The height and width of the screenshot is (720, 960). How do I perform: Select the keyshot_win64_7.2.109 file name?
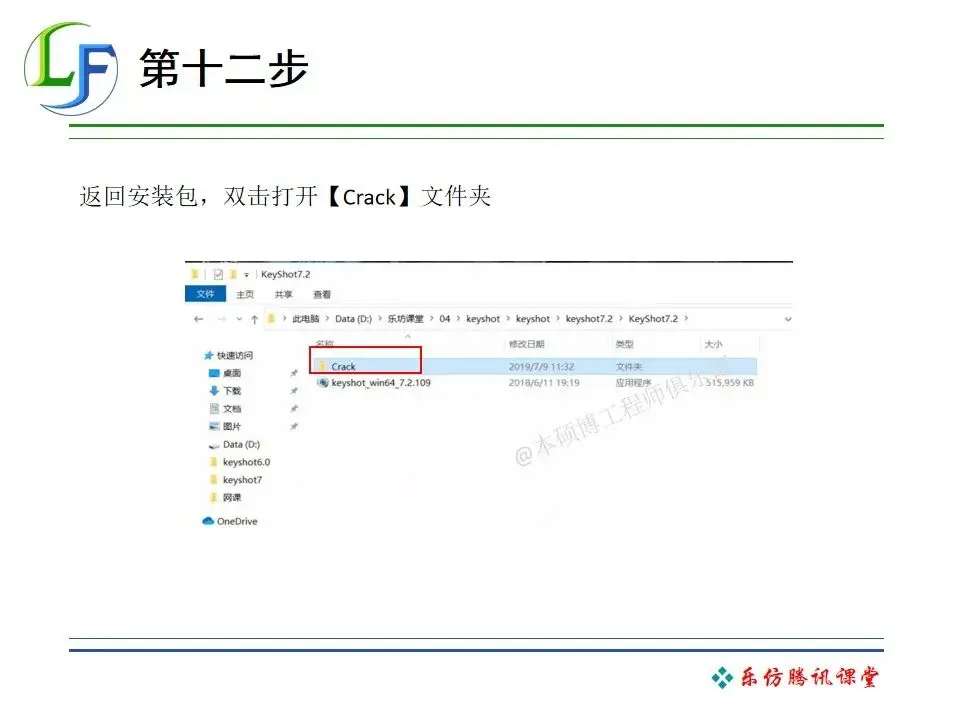pyautogui.click(x=381, y=383)
